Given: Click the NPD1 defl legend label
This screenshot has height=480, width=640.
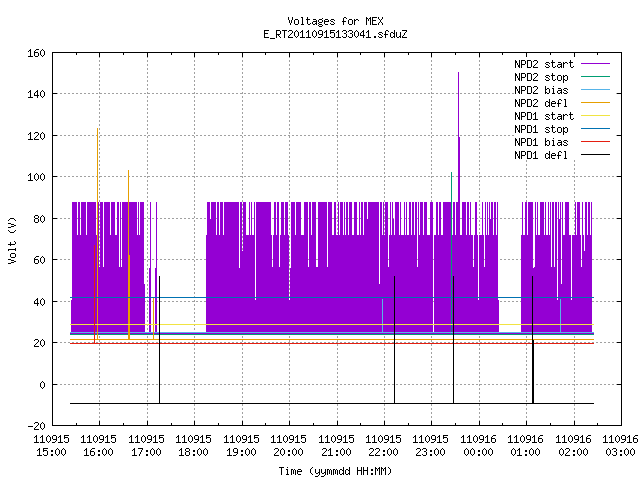Looking at the screenshot, I should (541, 156).
